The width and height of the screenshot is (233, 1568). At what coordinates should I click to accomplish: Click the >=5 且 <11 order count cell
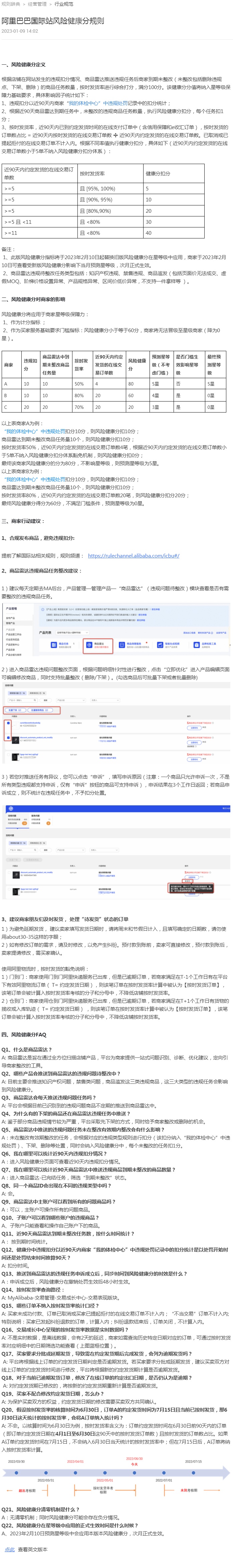click(x=40, y=221)
